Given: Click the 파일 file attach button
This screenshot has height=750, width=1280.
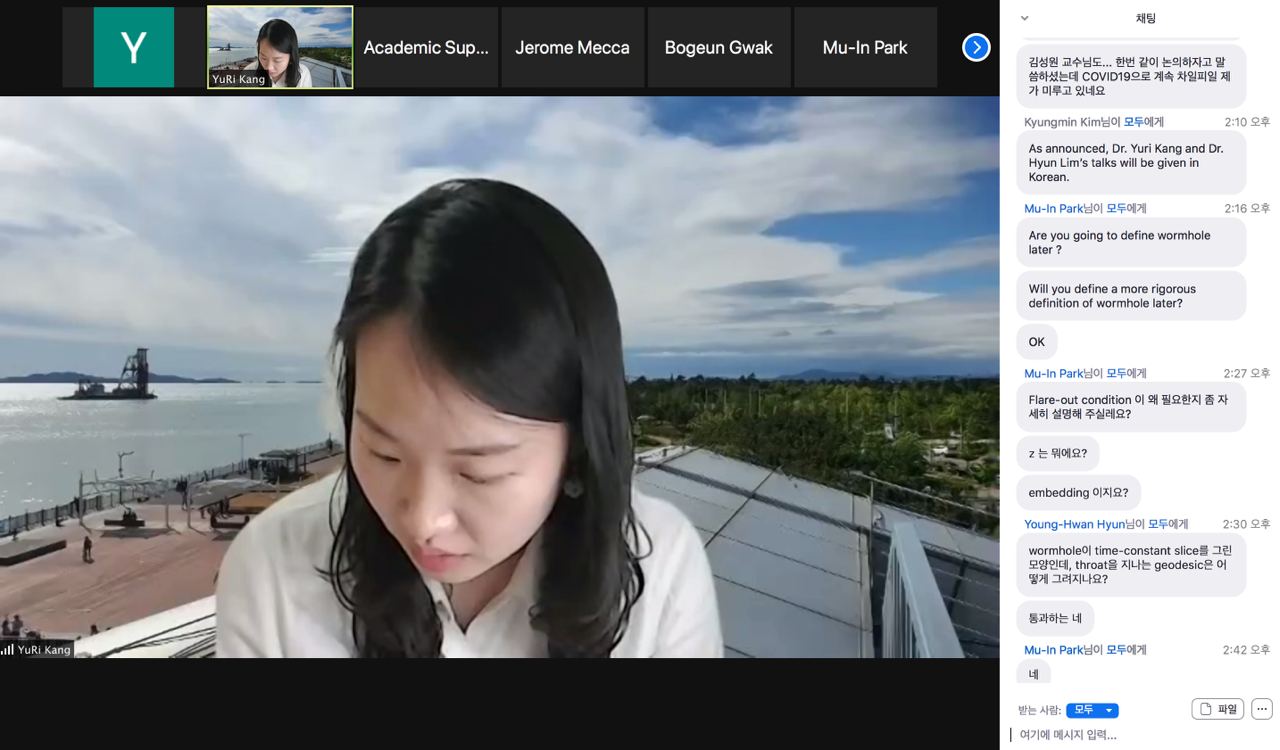Looking at the screenshot, I should [1217, 709].
